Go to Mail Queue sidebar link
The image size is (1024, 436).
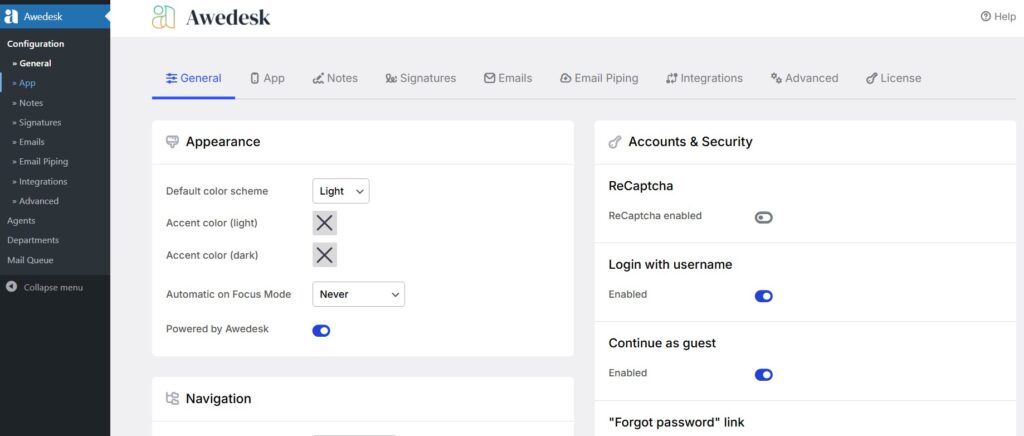pyautogui.click(x=30, y=260)
